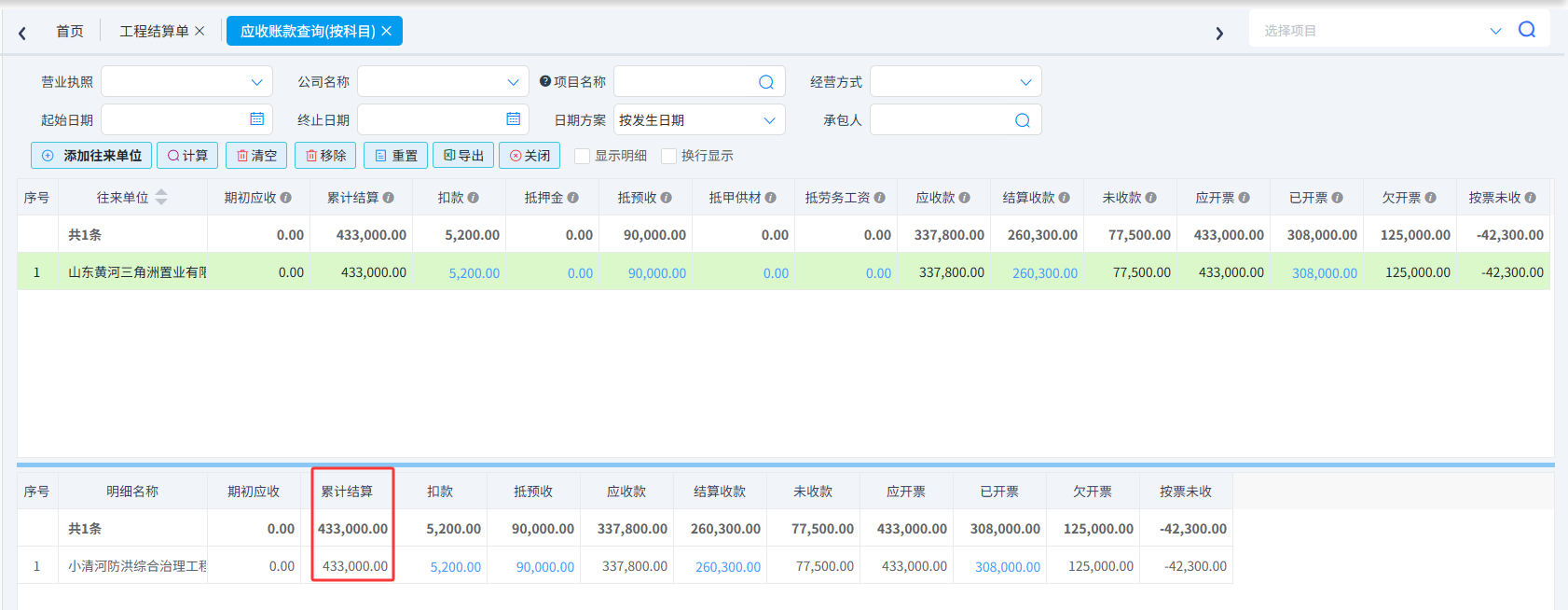The height and width of the screenshot is (610, 1568).
Task: Click the 关闭 button
Action: (530, 156)
